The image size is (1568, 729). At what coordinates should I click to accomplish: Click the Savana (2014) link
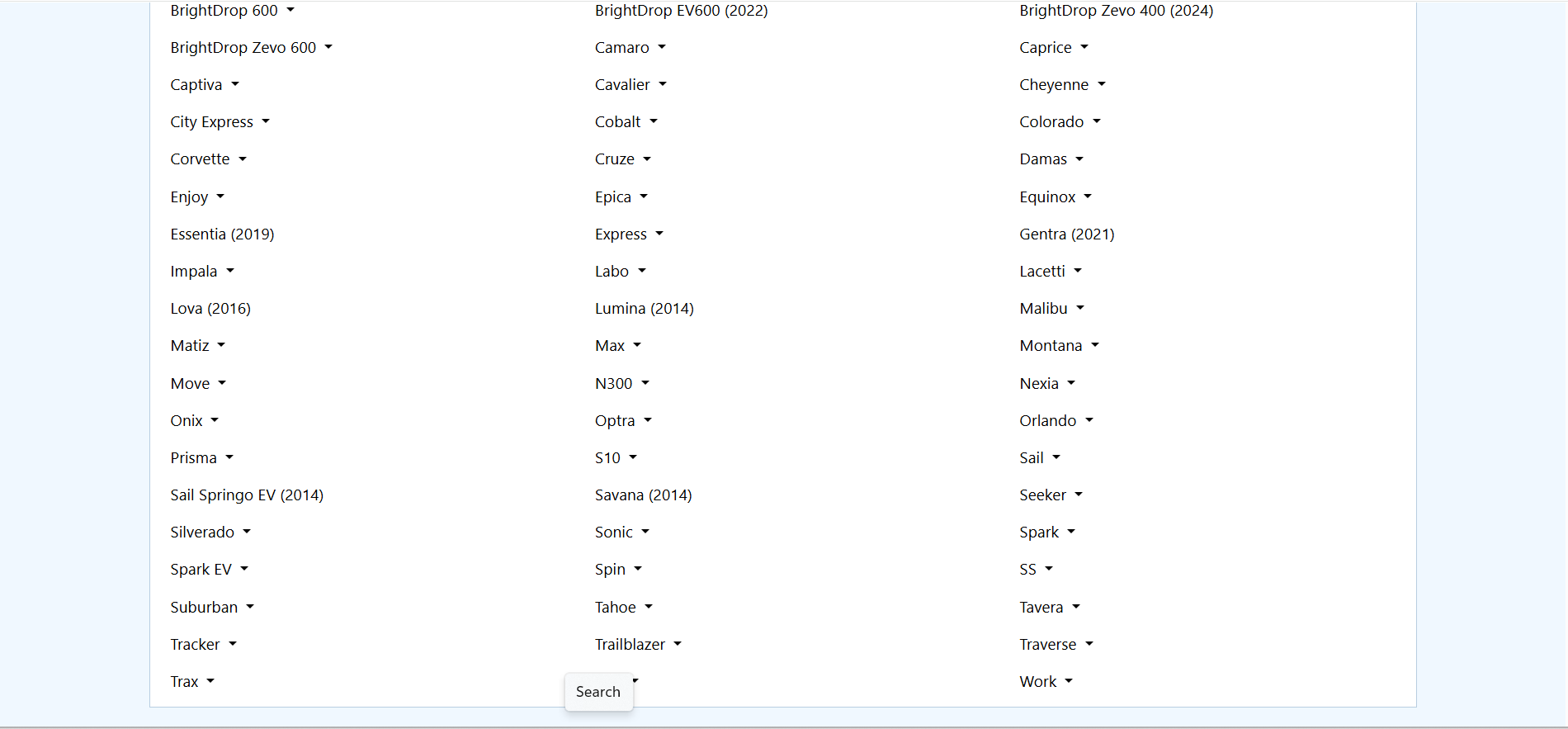click(643, 495)
